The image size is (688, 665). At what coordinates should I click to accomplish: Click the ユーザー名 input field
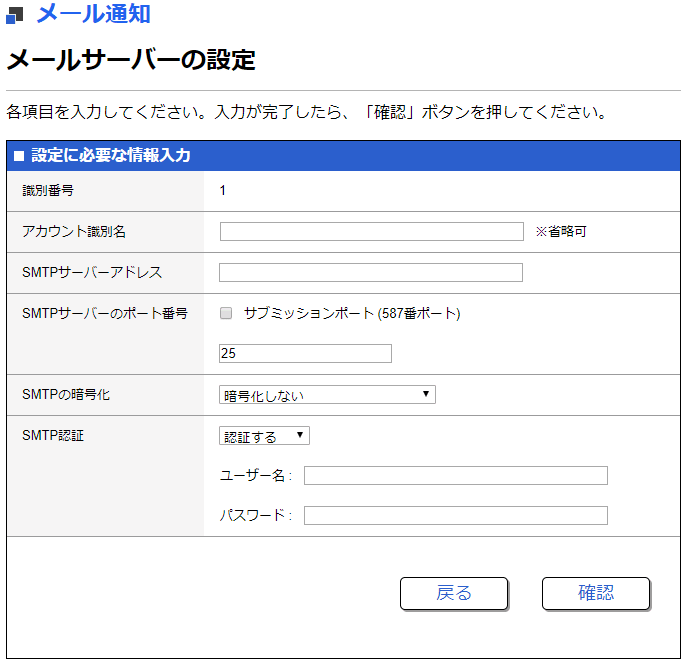455,476
